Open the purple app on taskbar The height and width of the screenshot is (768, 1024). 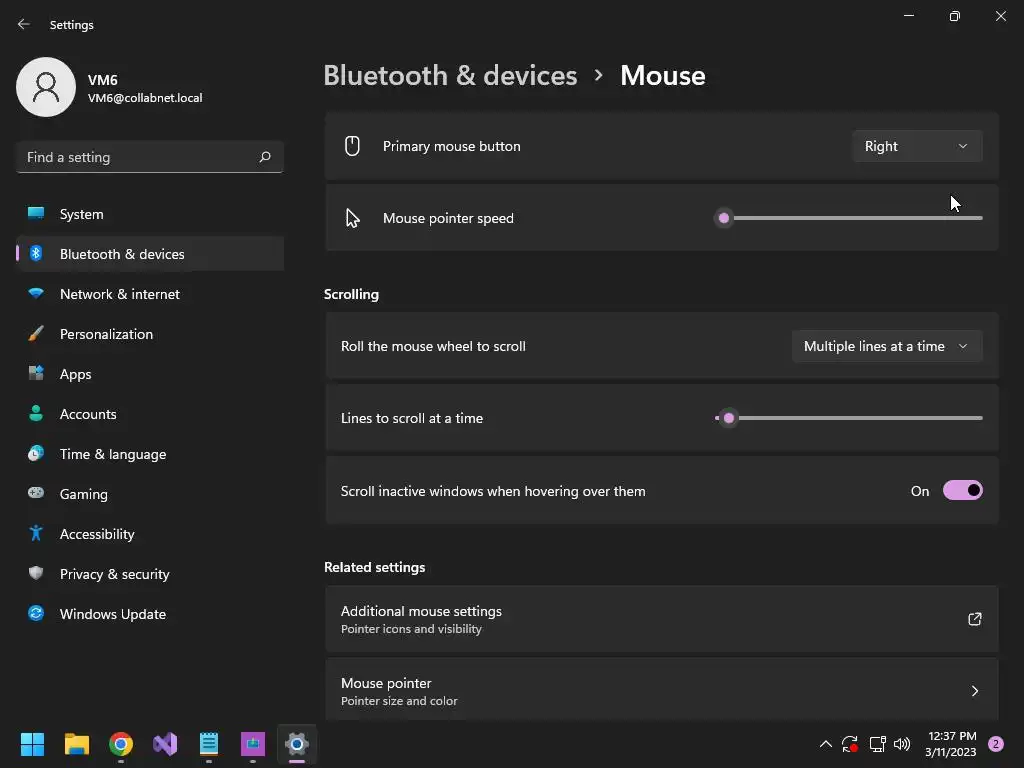click(x=253, y=744)
